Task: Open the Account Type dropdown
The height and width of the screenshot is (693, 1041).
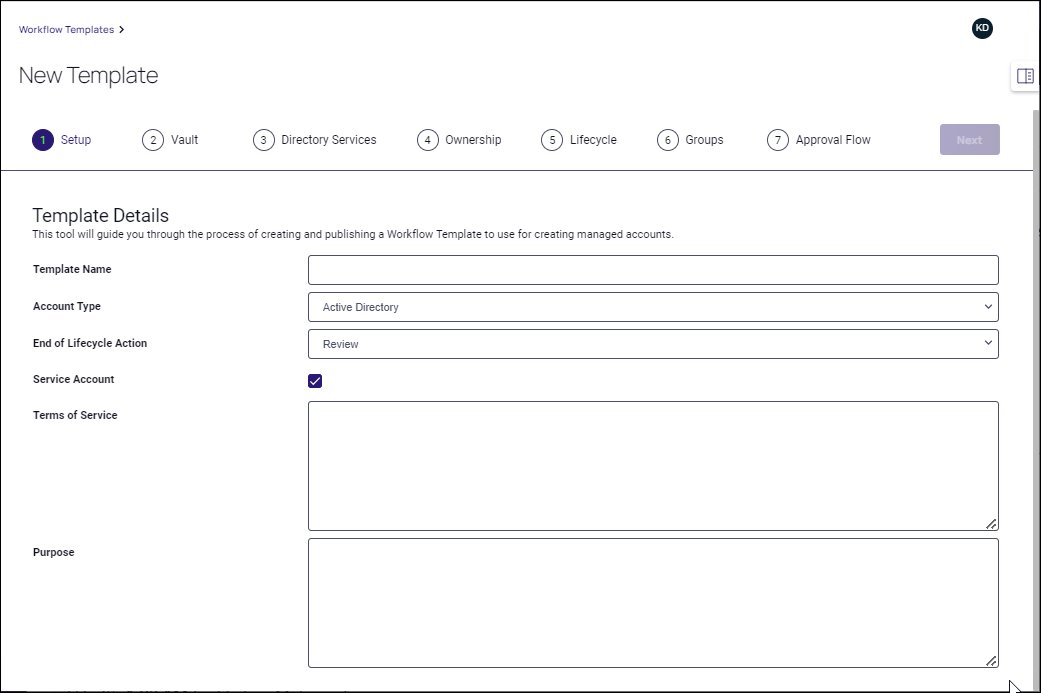Action: point(652,307)
